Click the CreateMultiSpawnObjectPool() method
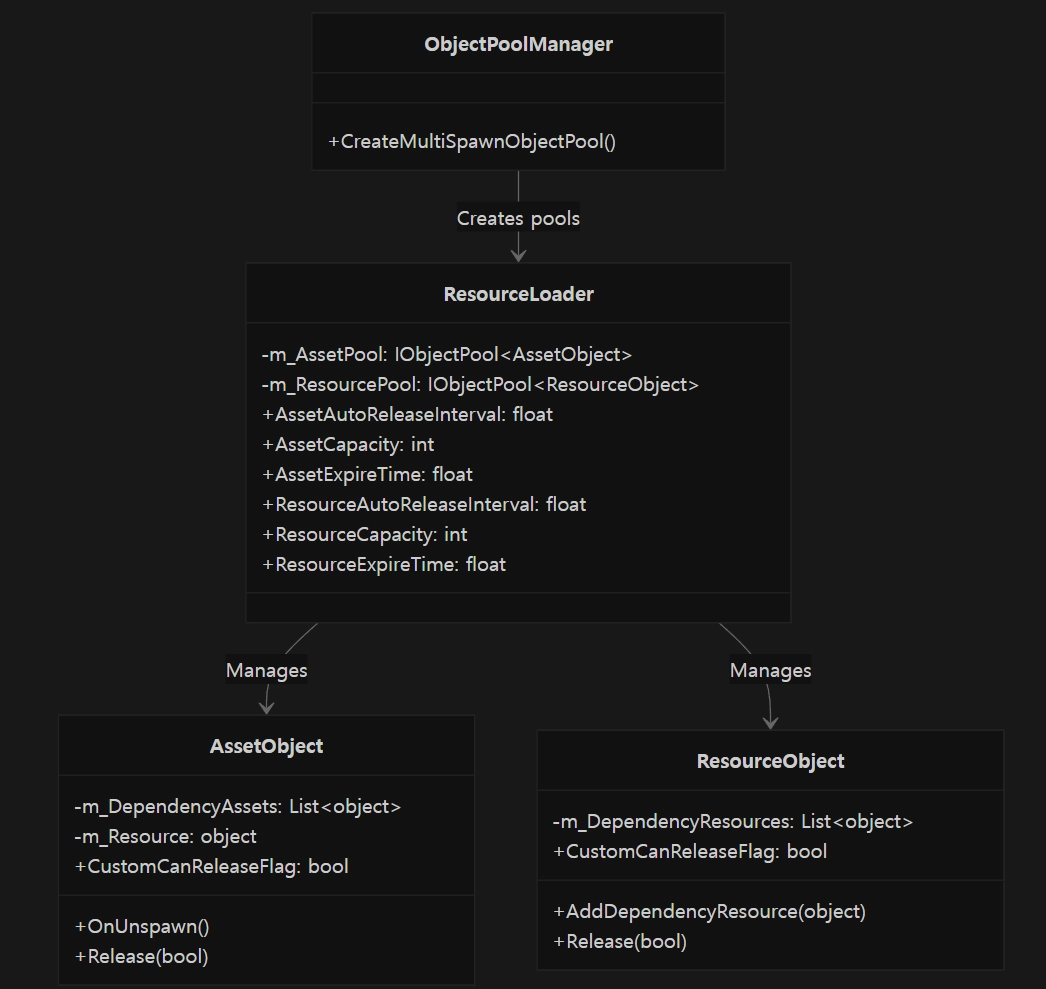The height and width of the screenshot is (989, 1046). click(472, 141)
